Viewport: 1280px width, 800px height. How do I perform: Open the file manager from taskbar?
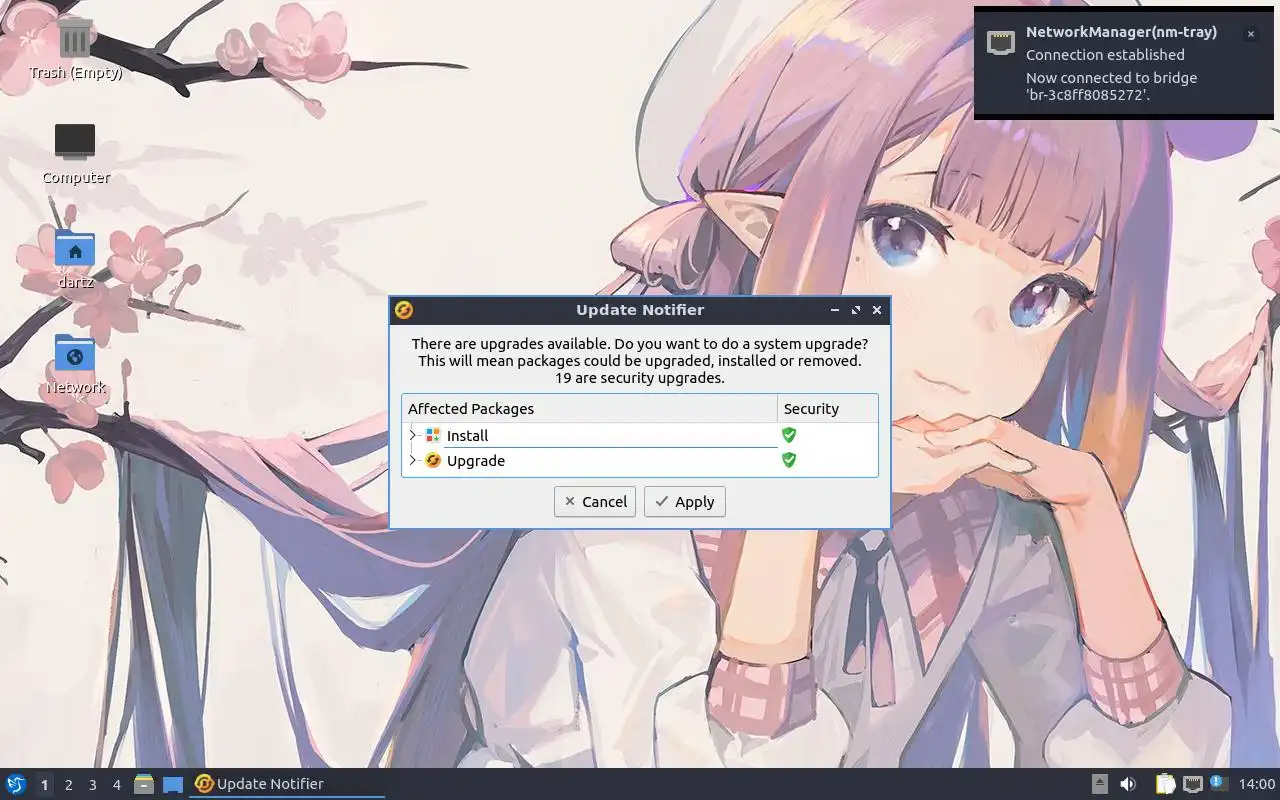coord(144,784)
